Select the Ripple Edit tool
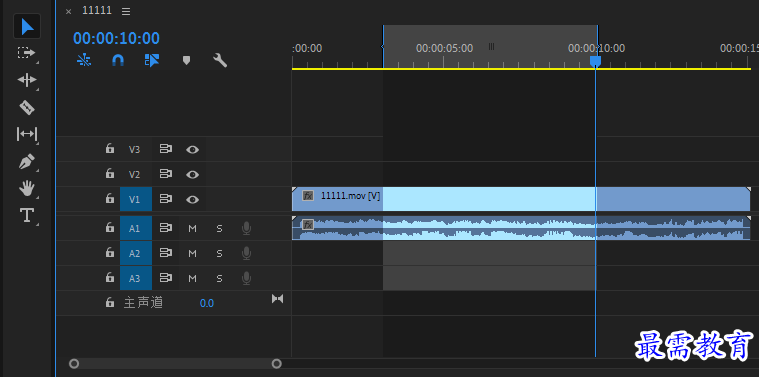 pyautogui.click(x=27, y=80)
